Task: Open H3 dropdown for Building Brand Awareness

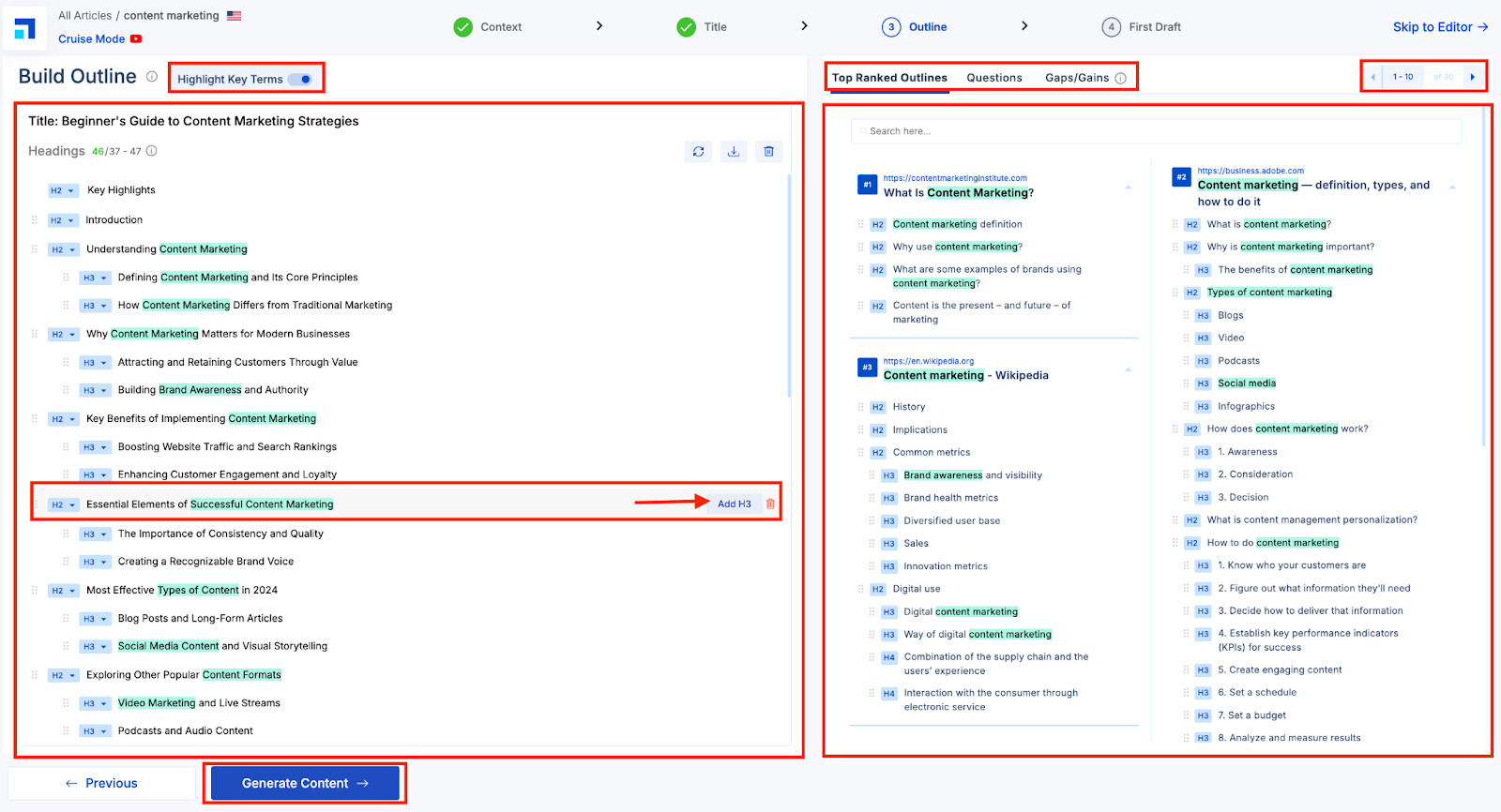Action: click(95, 390)
